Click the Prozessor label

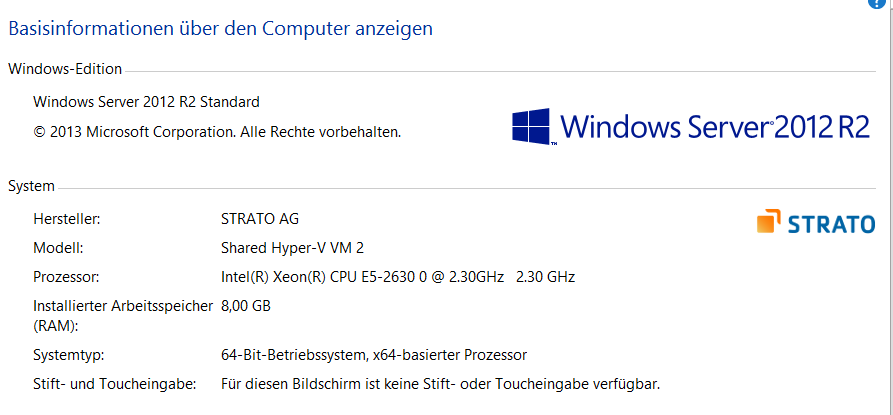(x=66, y=276)
